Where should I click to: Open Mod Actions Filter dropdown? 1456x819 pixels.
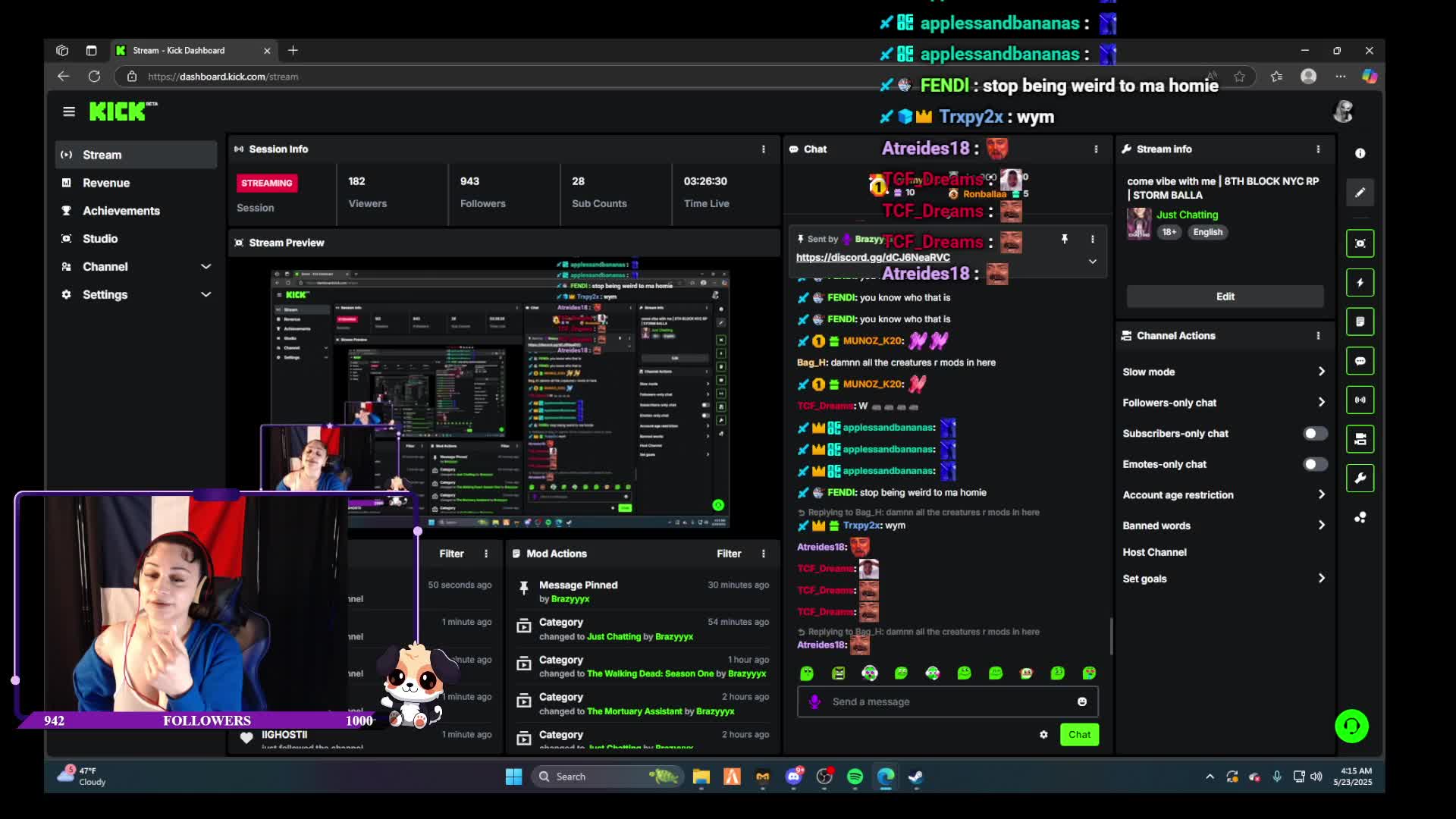coord(729,554)
